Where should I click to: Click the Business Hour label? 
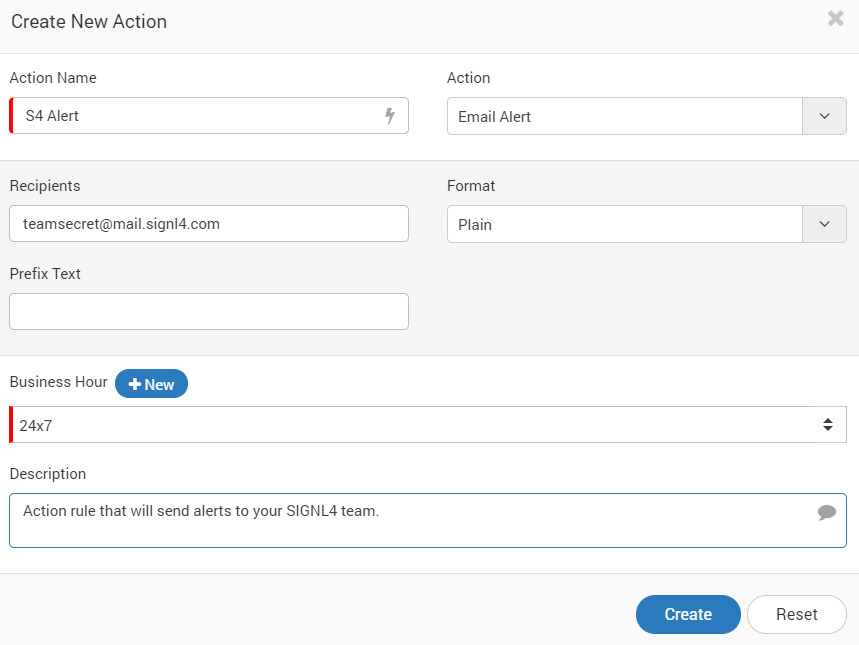59,382
